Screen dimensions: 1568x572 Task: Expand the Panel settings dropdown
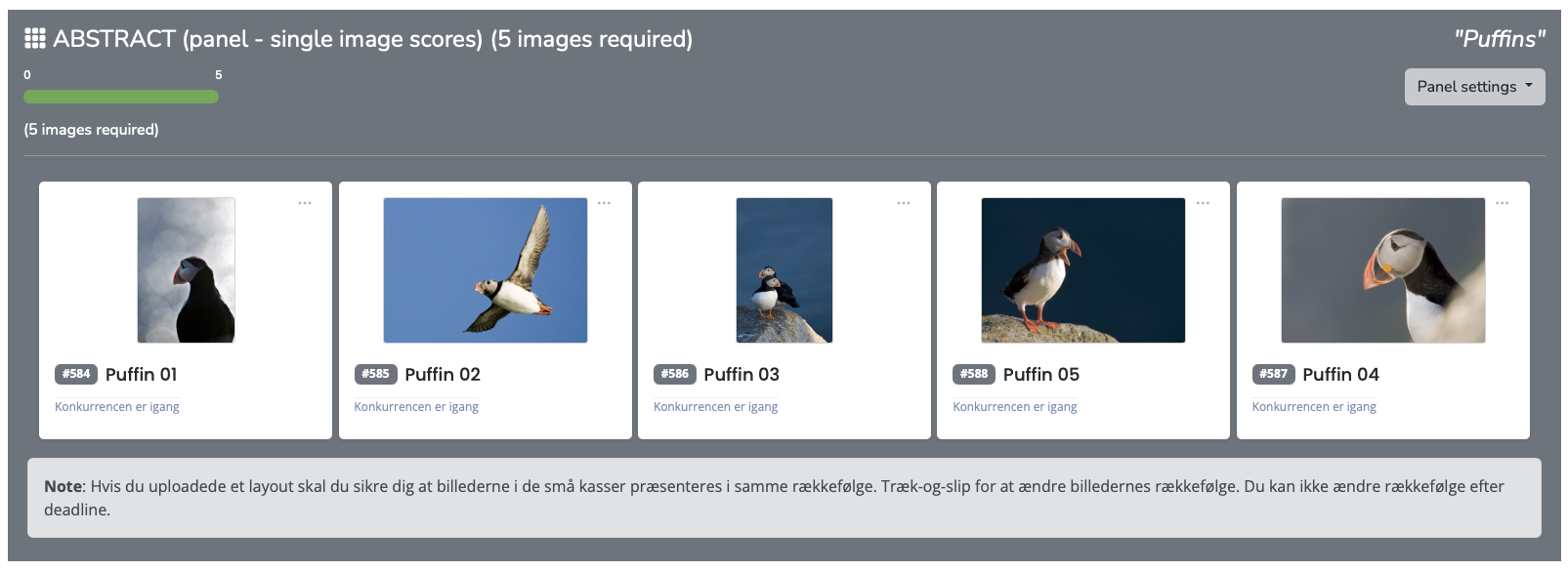[x=1474, y=87]
